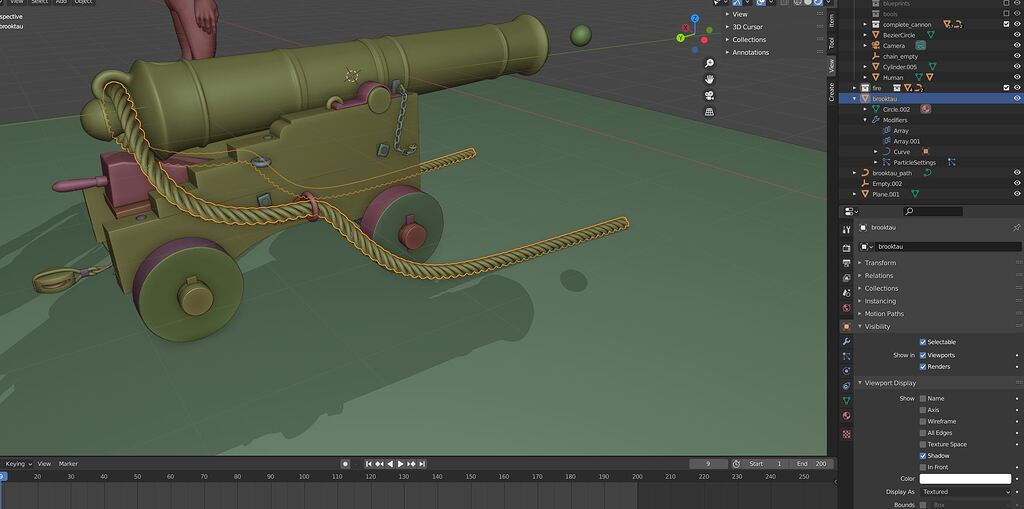Viewport: 1024px width, 509px height.
Task: Toggle the pin icon beside brooktau header
Action: tap(1016, 227)
